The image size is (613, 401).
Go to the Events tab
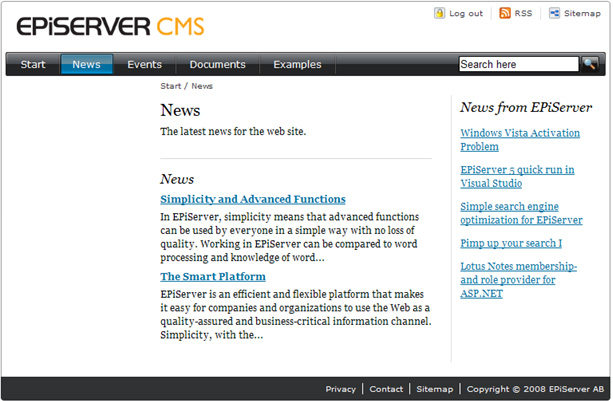click(x=144, y=65)
